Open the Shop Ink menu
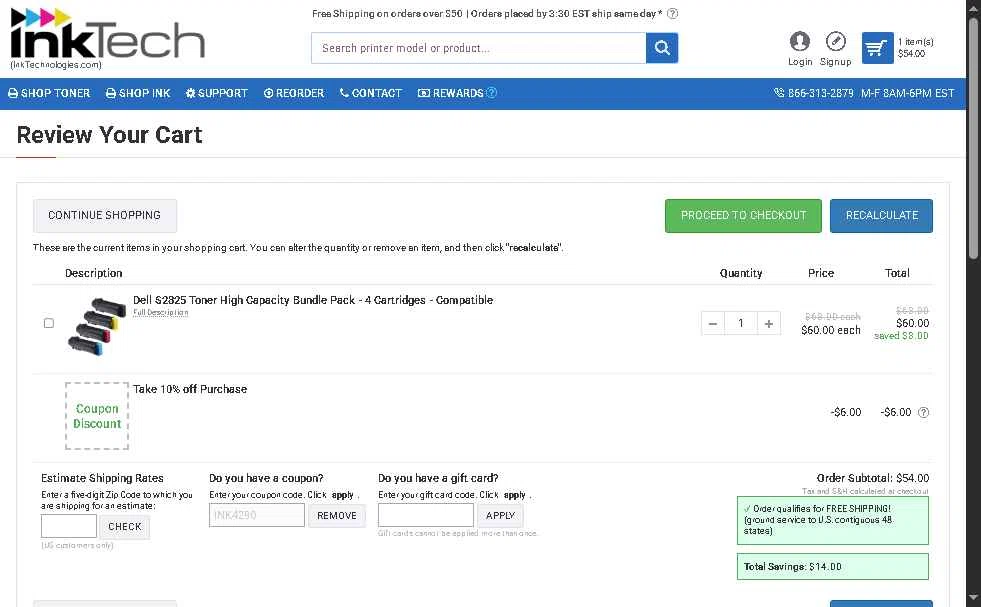The width and height of the screenshot is (981, 607). 138,93
